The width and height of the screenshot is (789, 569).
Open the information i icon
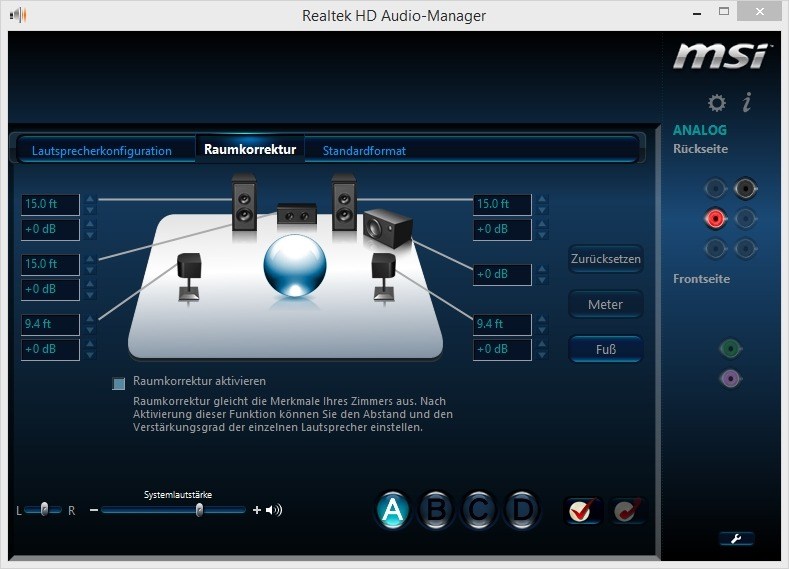[x=747, y=102]
